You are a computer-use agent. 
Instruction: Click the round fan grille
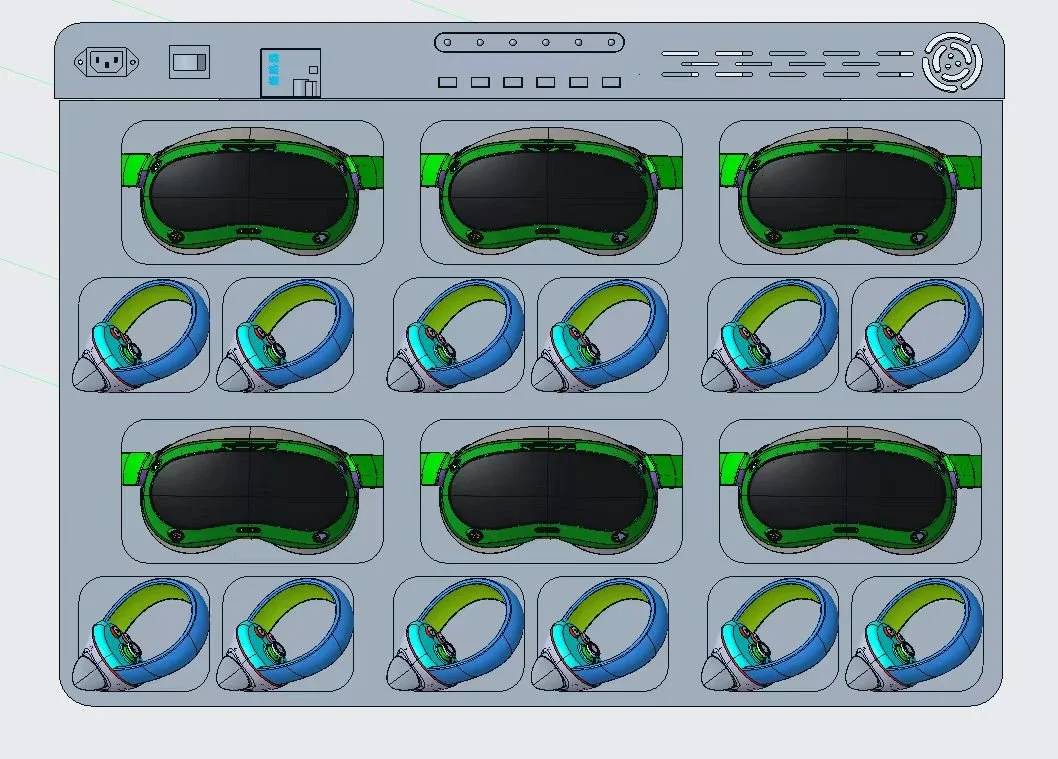[x=952, y=62]
